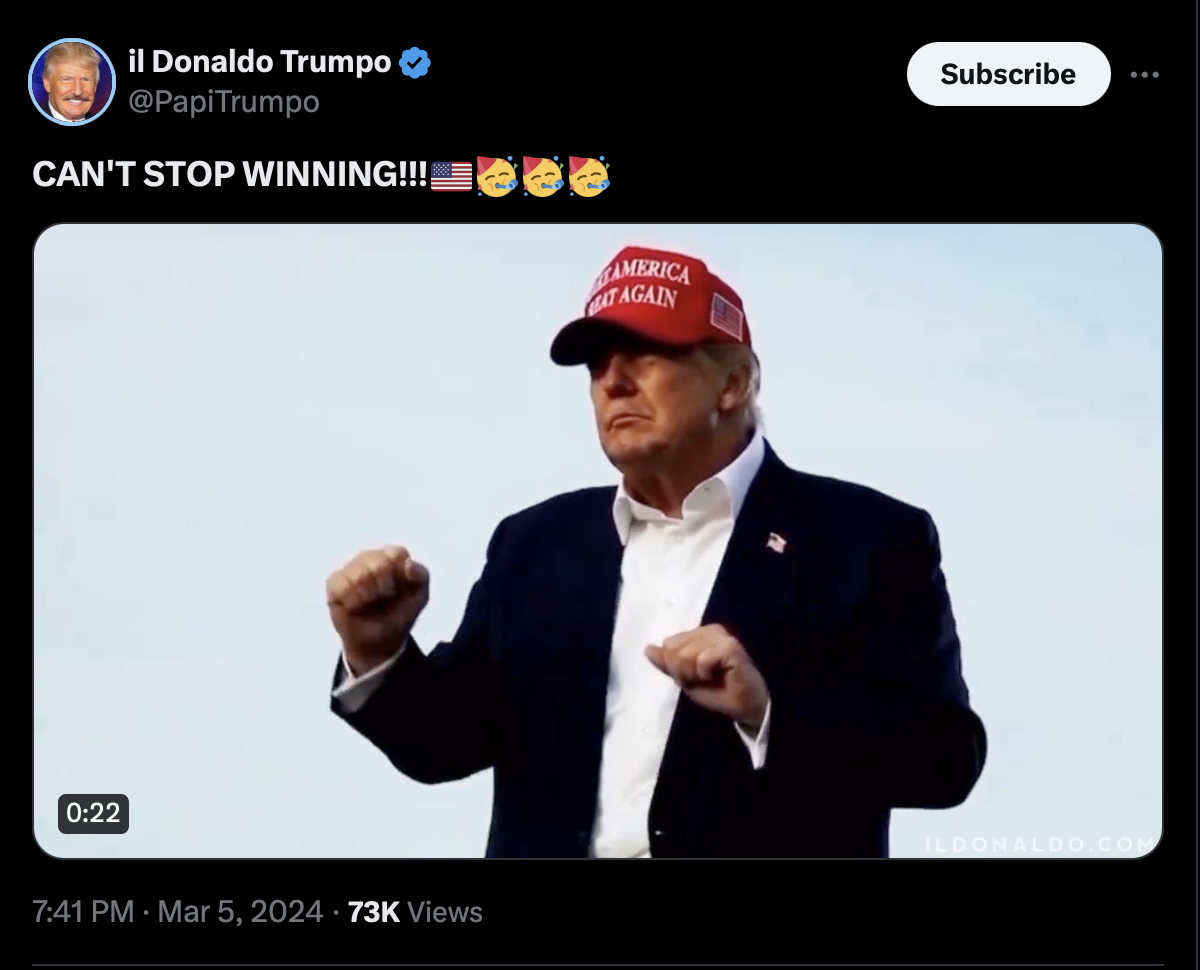Click the flag lapel pin on the jacket
This screenshot has width=1200, height=970.
click(x=776, y=542)
